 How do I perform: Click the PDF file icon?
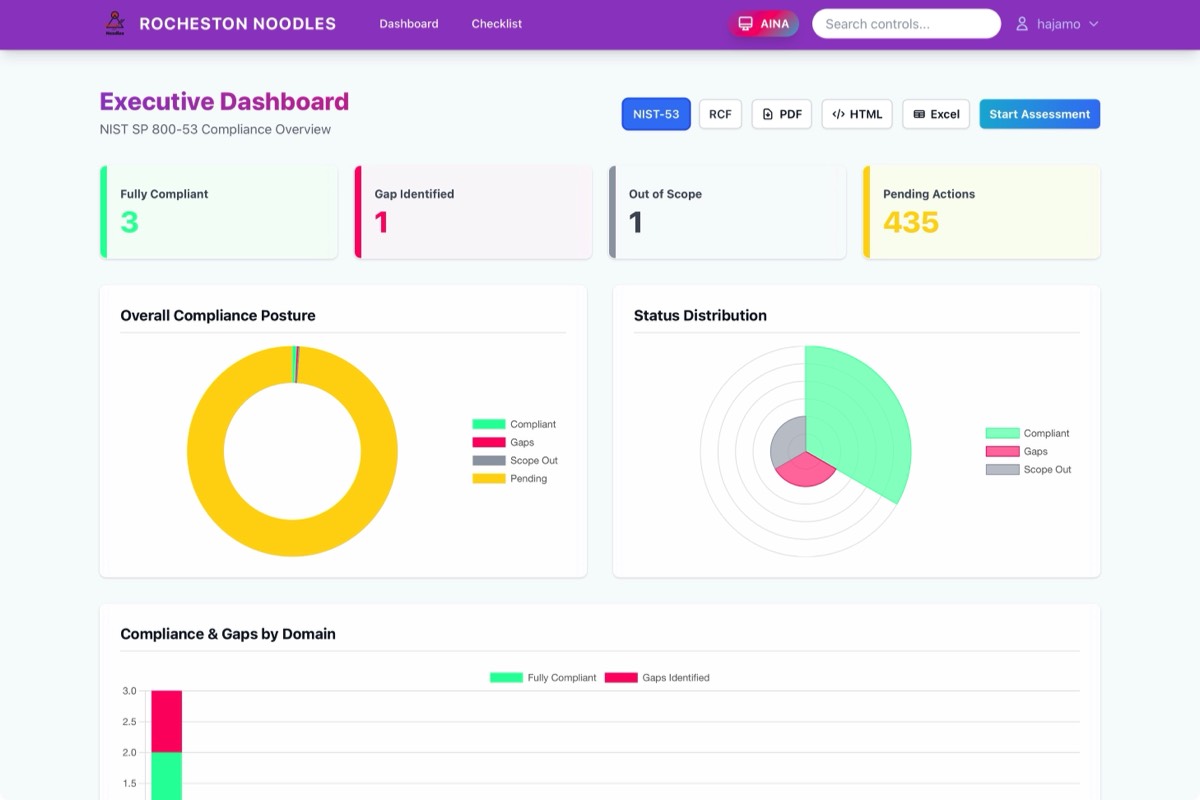point(768,114)
